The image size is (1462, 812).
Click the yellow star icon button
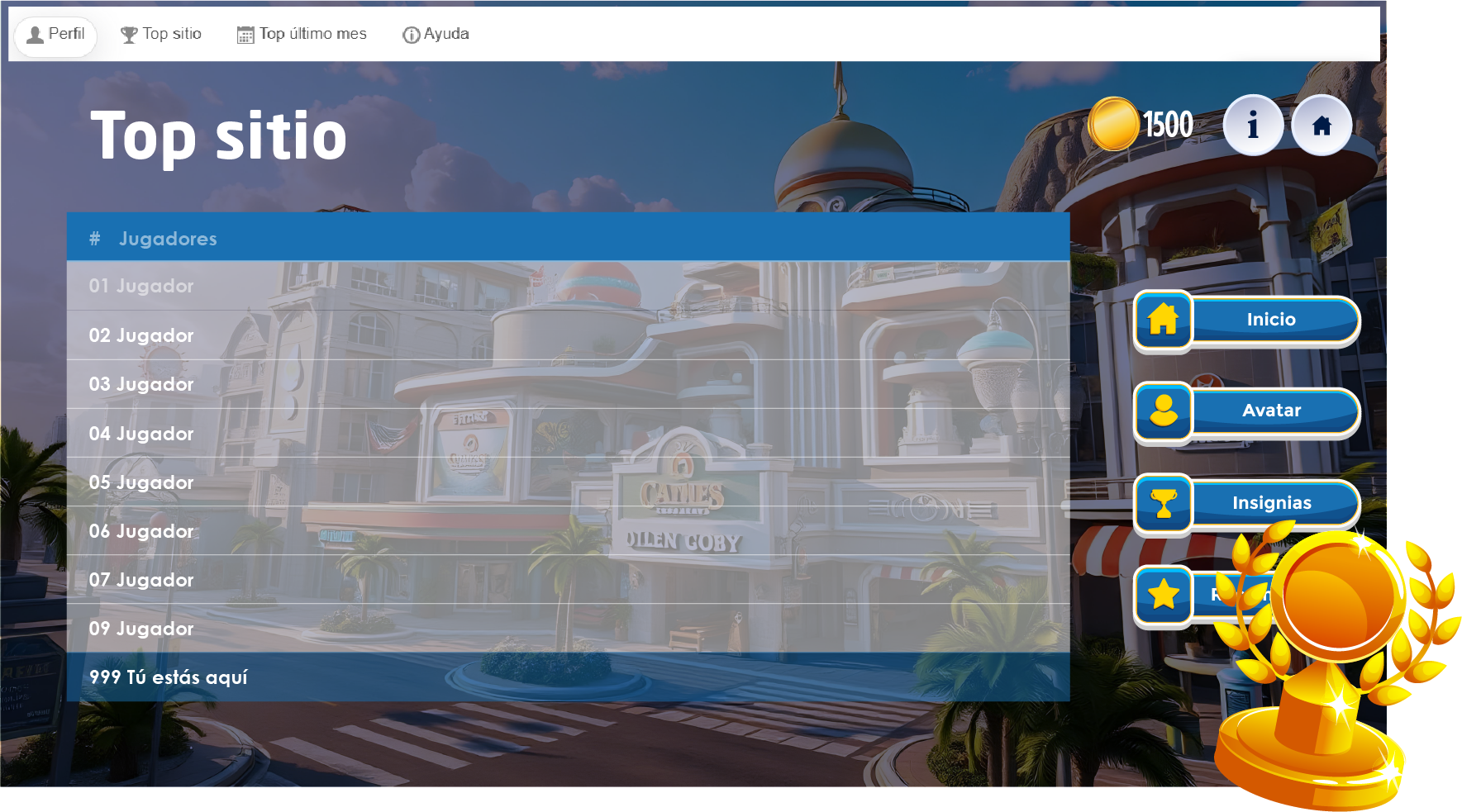1163,594
